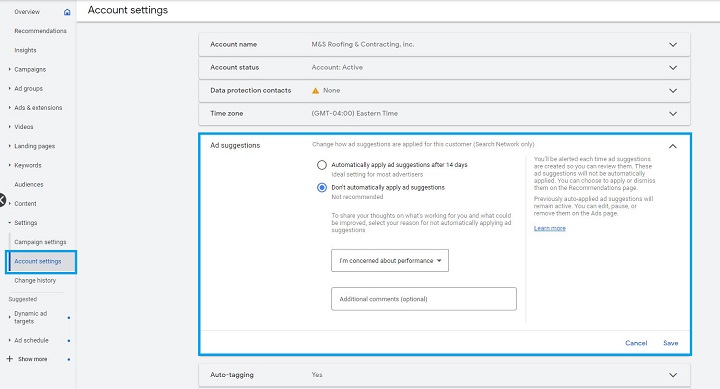720x389 pixels.
Task: Expand Landing pages in the sidebar
Action: coord(10,146)
